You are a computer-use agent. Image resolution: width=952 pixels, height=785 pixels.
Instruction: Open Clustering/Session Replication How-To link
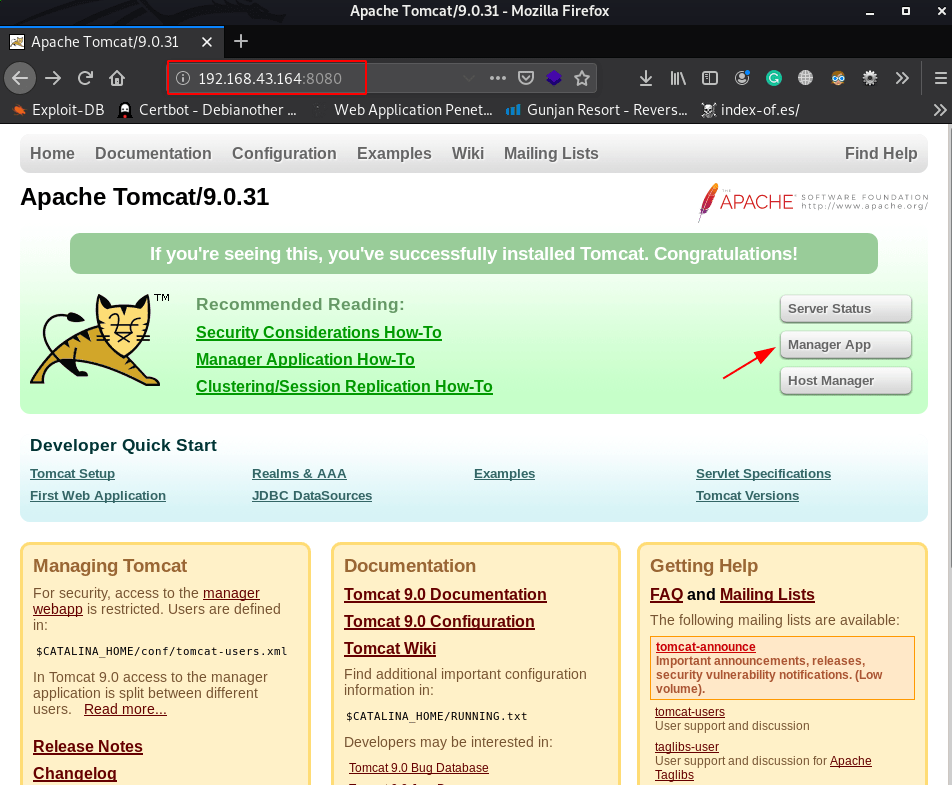point(344,387)
